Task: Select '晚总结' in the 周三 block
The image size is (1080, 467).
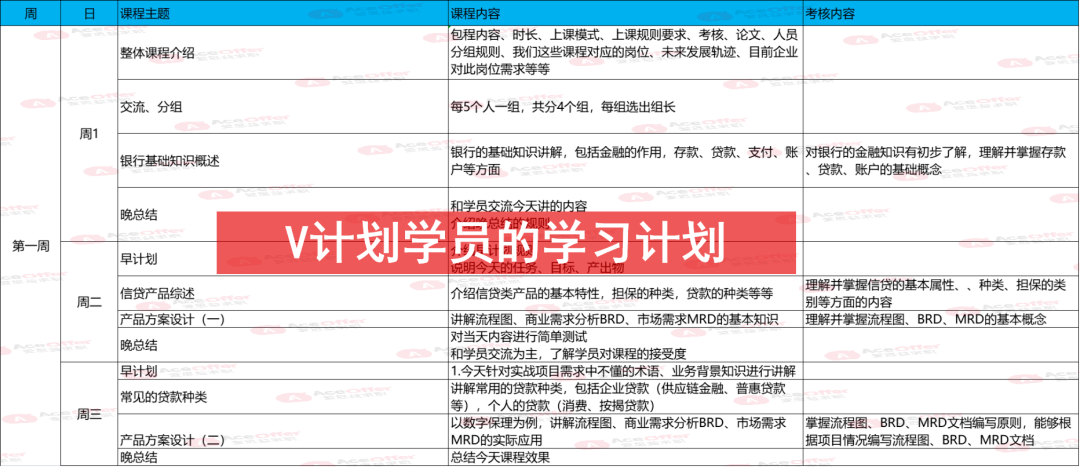Action: coord(282,457)
